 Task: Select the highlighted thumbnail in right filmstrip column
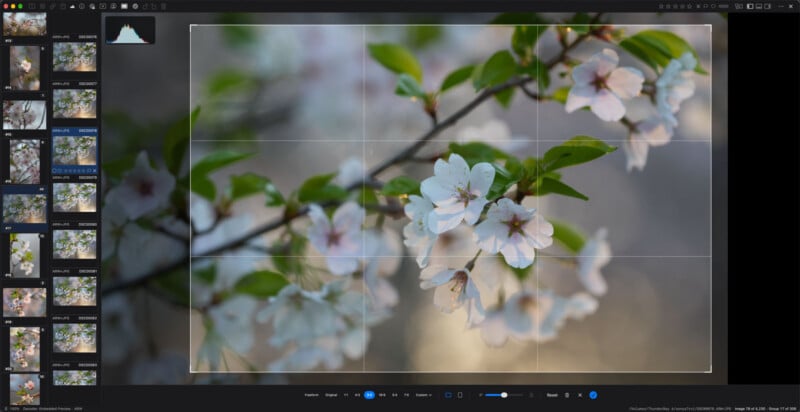tap(74, 150)
